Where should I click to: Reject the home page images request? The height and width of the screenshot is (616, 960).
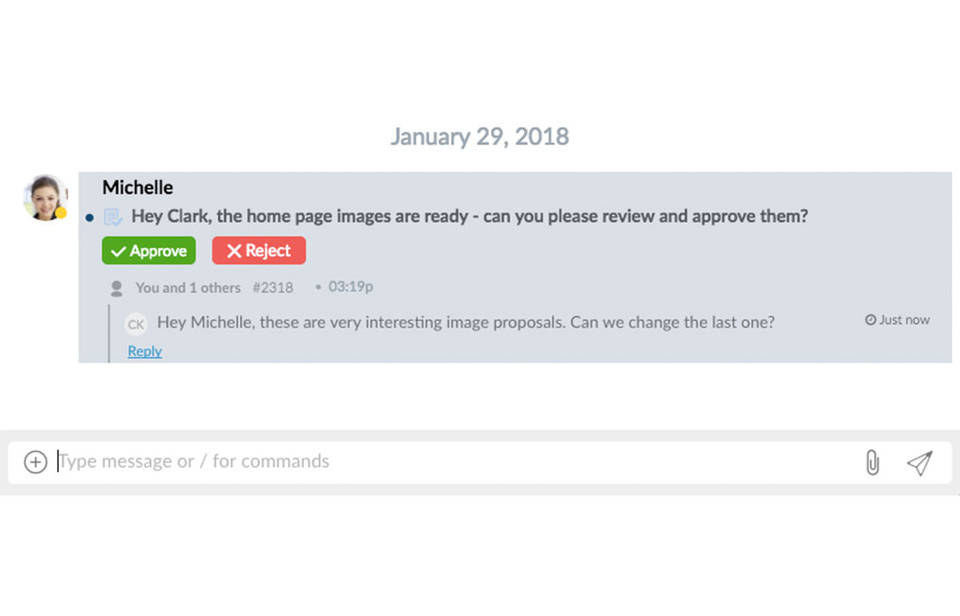click(x=258, y=251)
